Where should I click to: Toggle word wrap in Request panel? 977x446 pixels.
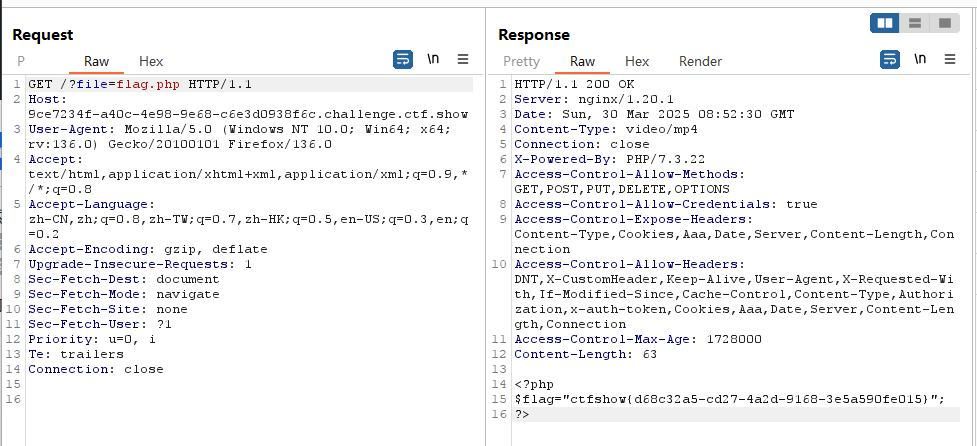click(403, 60)
